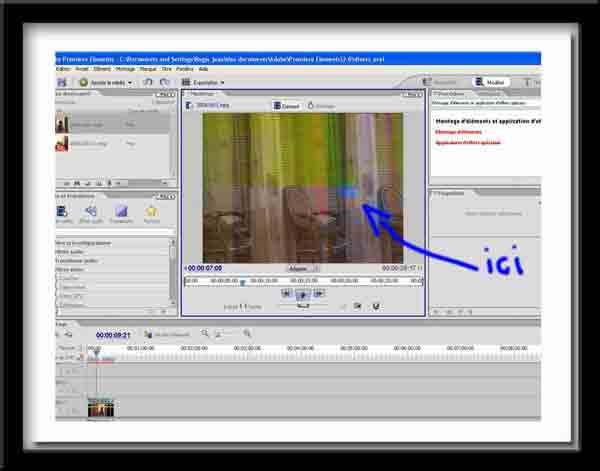Click the monitor time ruler playhead marker
The image size is (600, 471).
[242, 283]
